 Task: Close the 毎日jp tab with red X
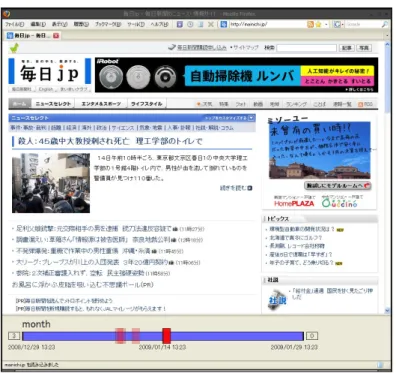(x=56, y=35)
